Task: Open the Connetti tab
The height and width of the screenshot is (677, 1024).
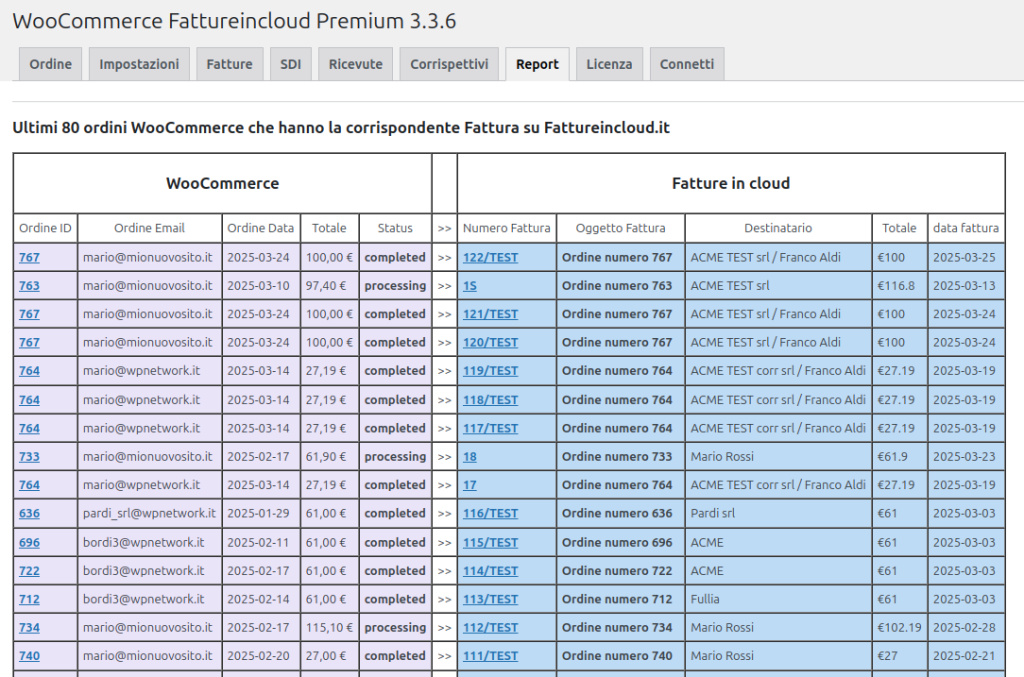Action: (x=687, y=64)
